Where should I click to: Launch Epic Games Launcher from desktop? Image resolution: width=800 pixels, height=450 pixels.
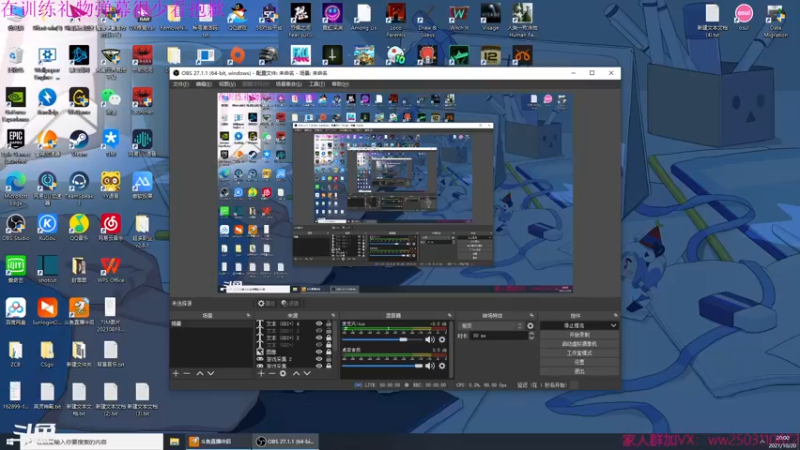pos(15,146)
